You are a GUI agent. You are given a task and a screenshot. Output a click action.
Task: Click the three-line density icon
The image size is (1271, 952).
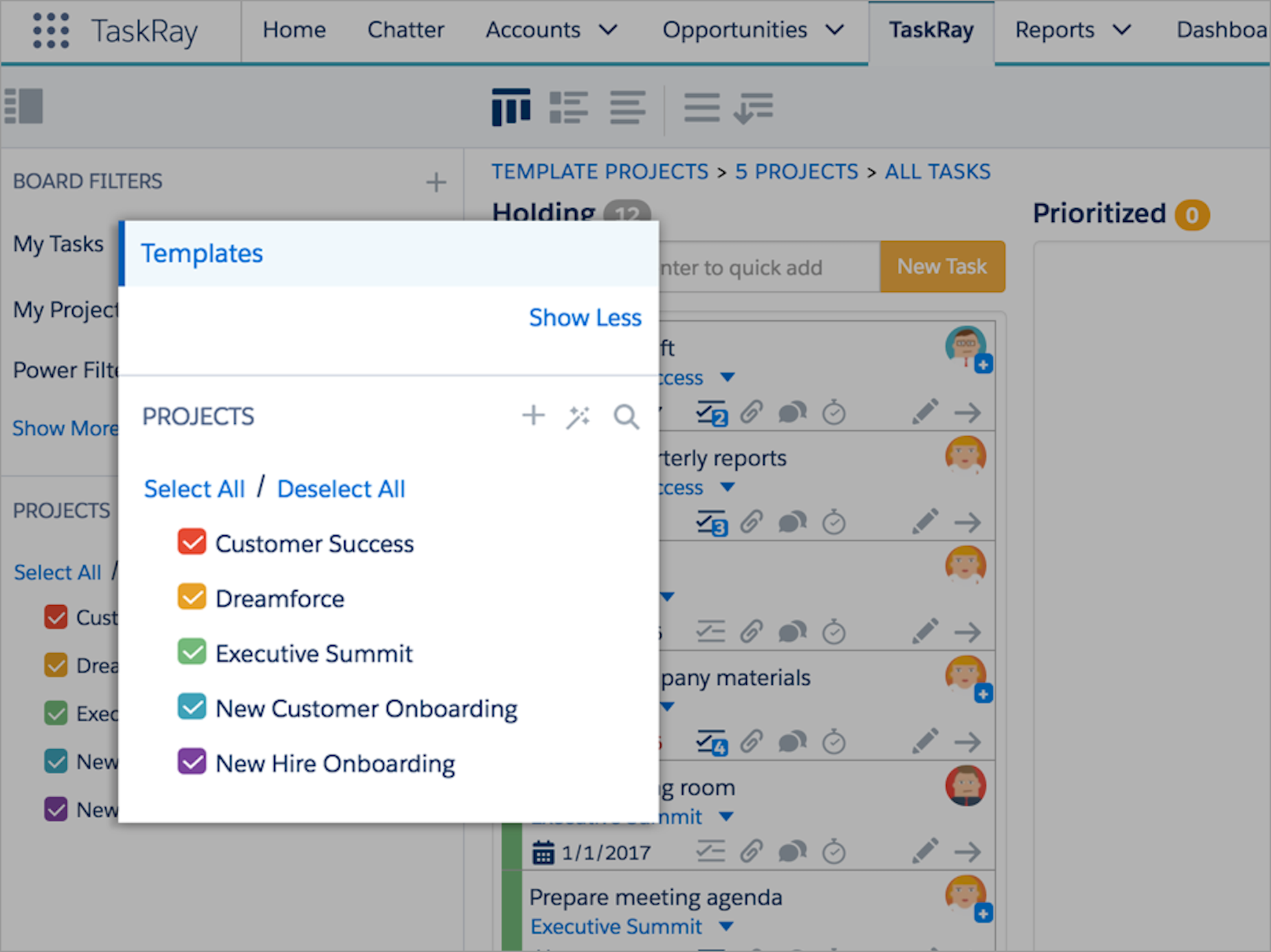pyautogui.click(x=701, y=108)
